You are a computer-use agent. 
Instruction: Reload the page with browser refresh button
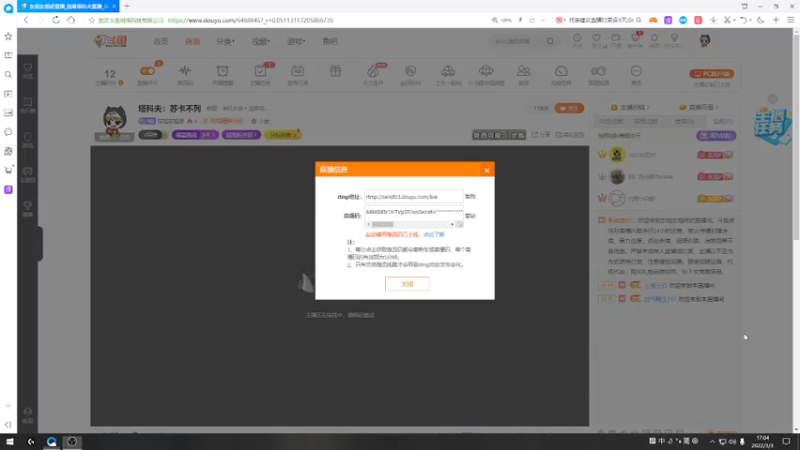tap(56, 20)
